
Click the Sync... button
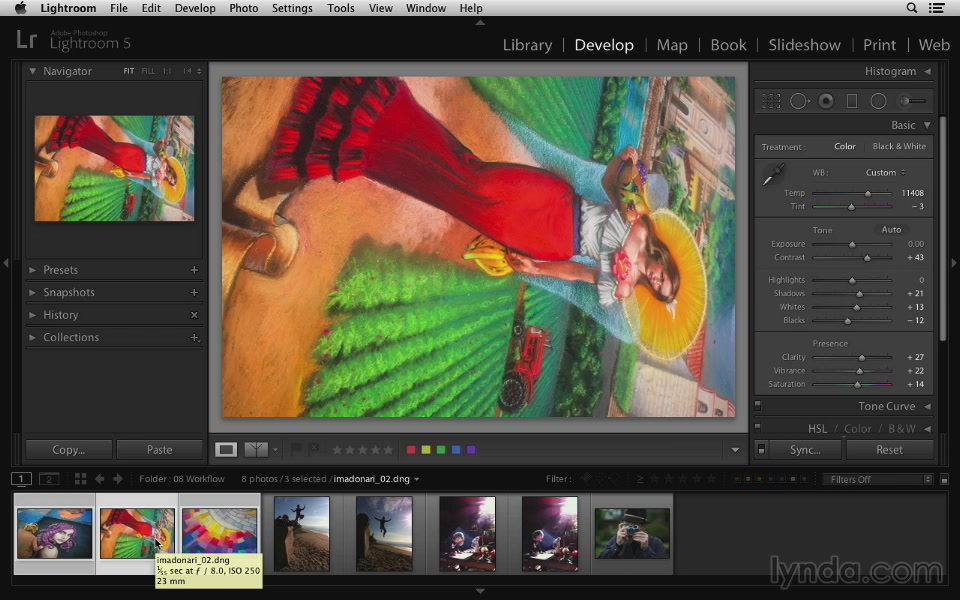pyautogui.click(x=805, y=450)
